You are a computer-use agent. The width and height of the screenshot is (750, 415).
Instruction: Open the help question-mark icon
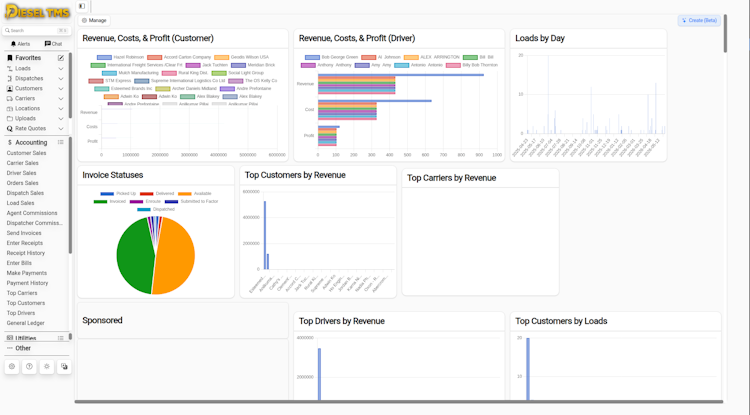(29, 367)
